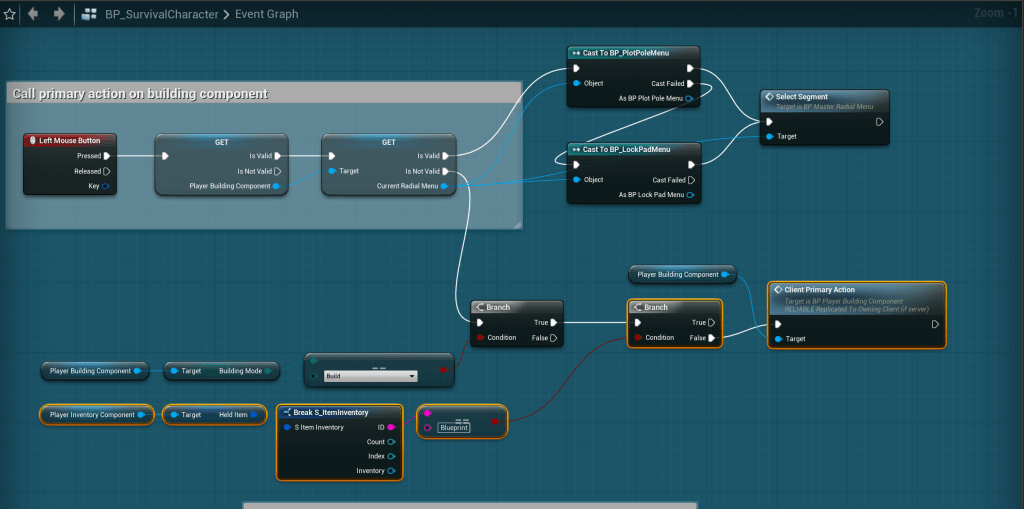
Task: Click the comment title 'Call primary action on building component'
Action: pyautogui.click(x=140, y=94)
